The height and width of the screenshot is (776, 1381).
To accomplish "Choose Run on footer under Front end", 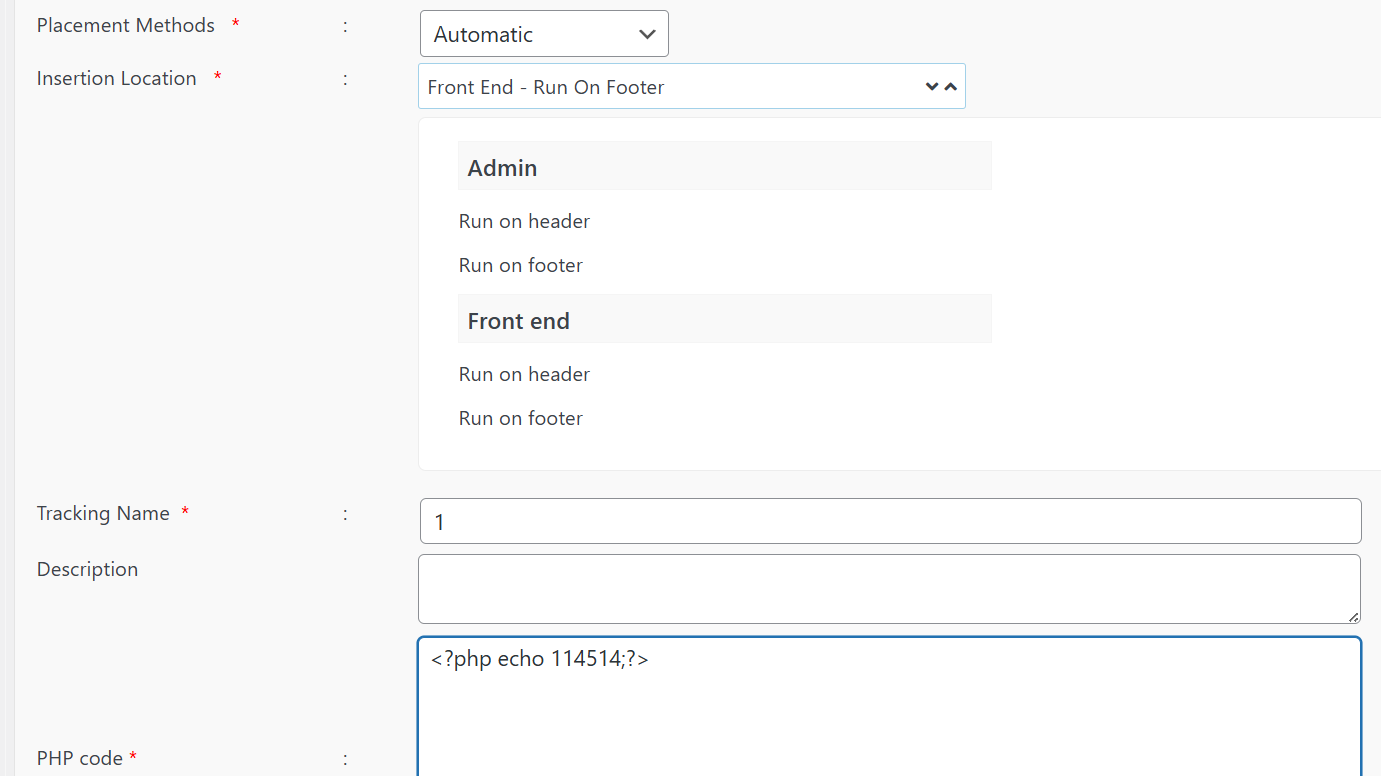I will point(520,418).
